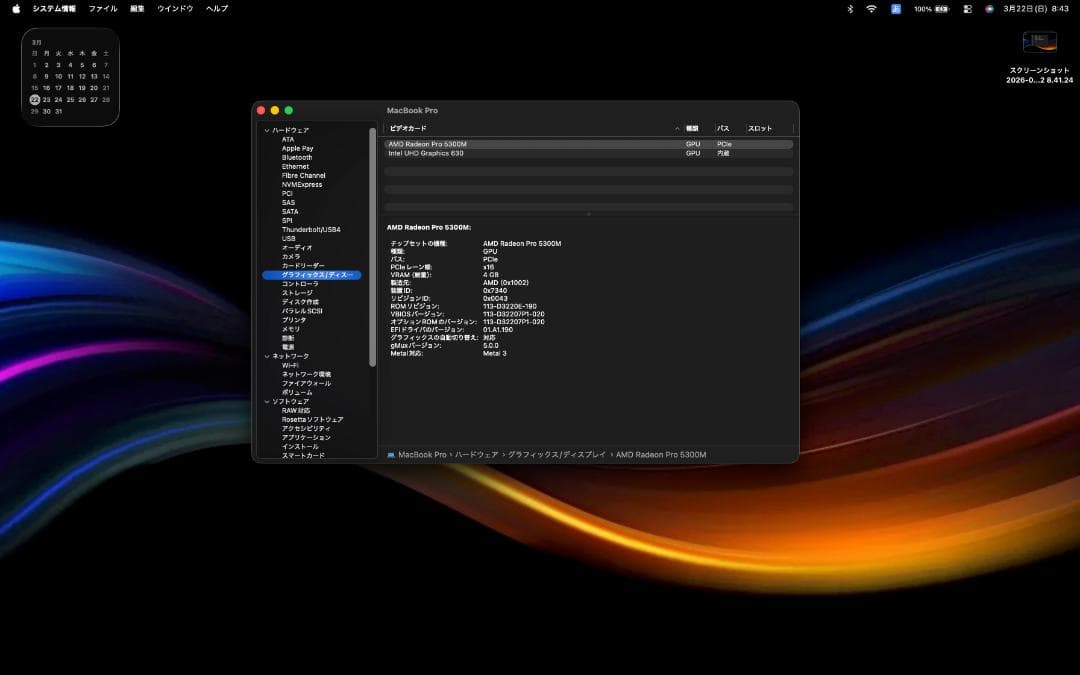Viewport: 1080px width, 675px height.
Task: Select インストール in the sidebar
Action: (300, 446)
